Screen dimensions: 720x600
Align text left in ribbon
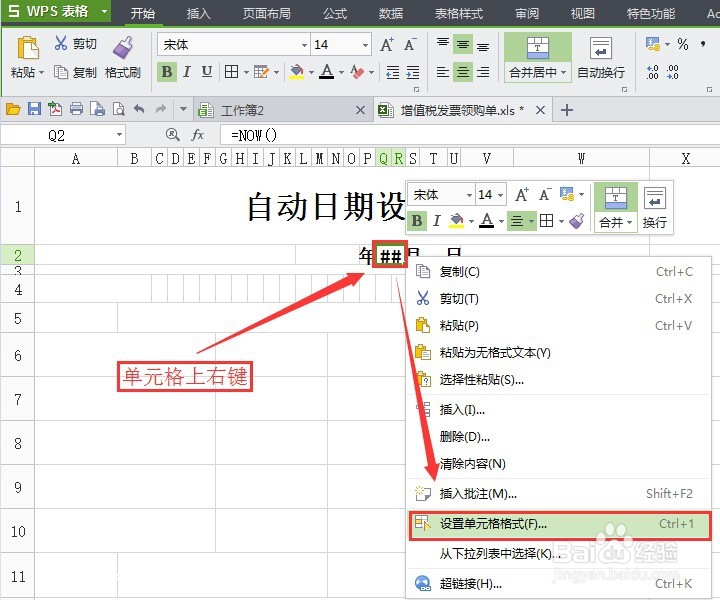click(443, 72)
